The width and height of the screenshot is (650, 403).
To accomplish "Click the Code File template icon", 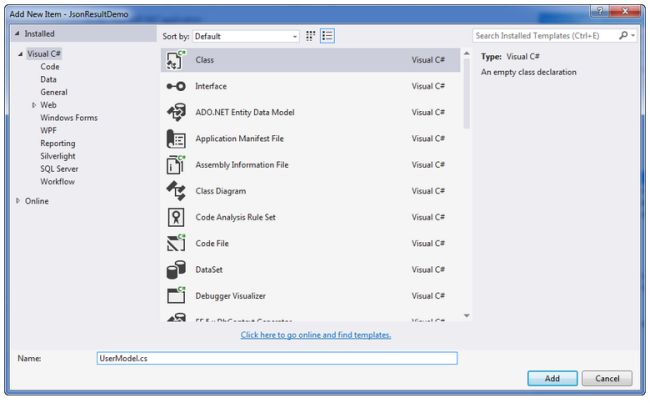I will coord(176,243).
